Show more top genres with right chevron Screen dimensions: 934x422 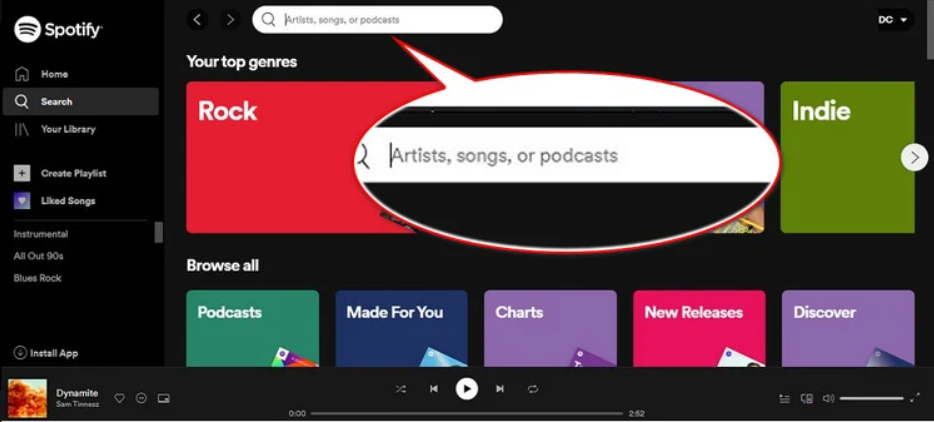(914, 157)
